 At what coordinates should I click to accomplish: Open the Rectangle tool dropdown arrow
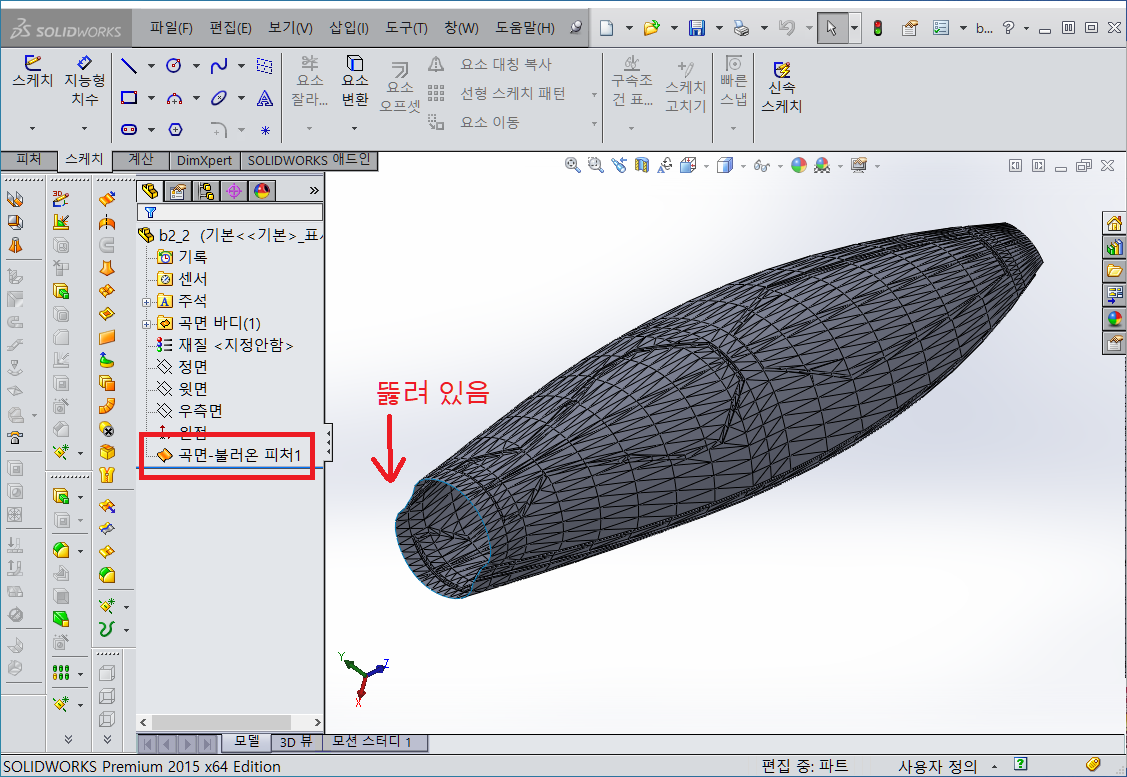(151, 98)
